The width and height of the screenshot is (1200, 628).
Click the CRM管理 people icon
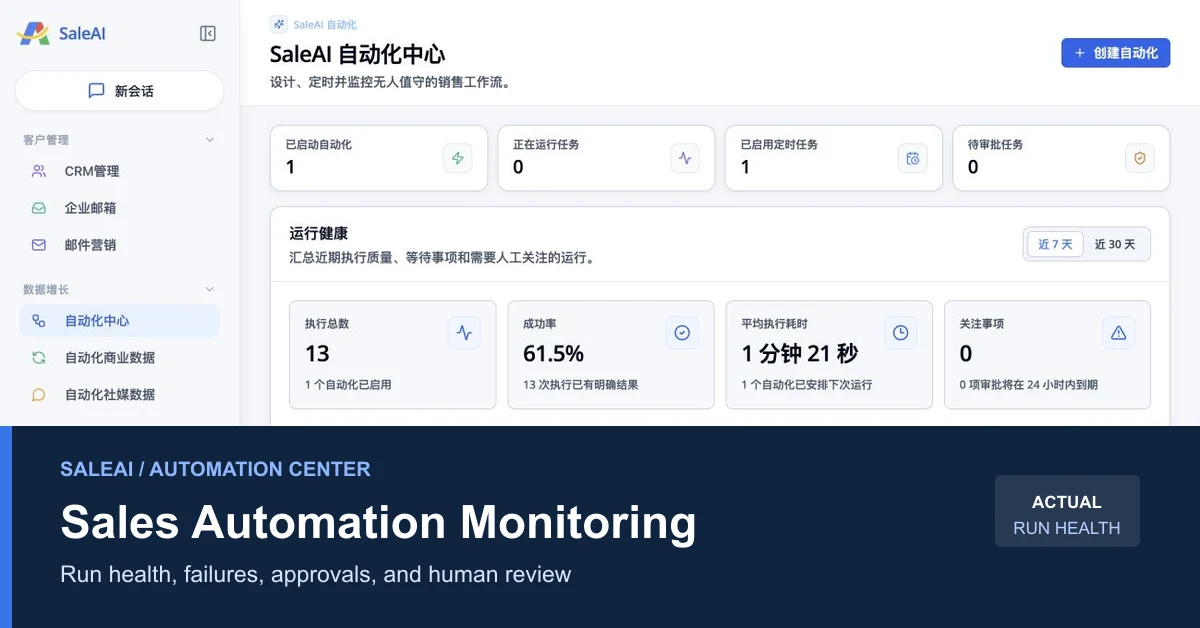(x=39, y=171)
